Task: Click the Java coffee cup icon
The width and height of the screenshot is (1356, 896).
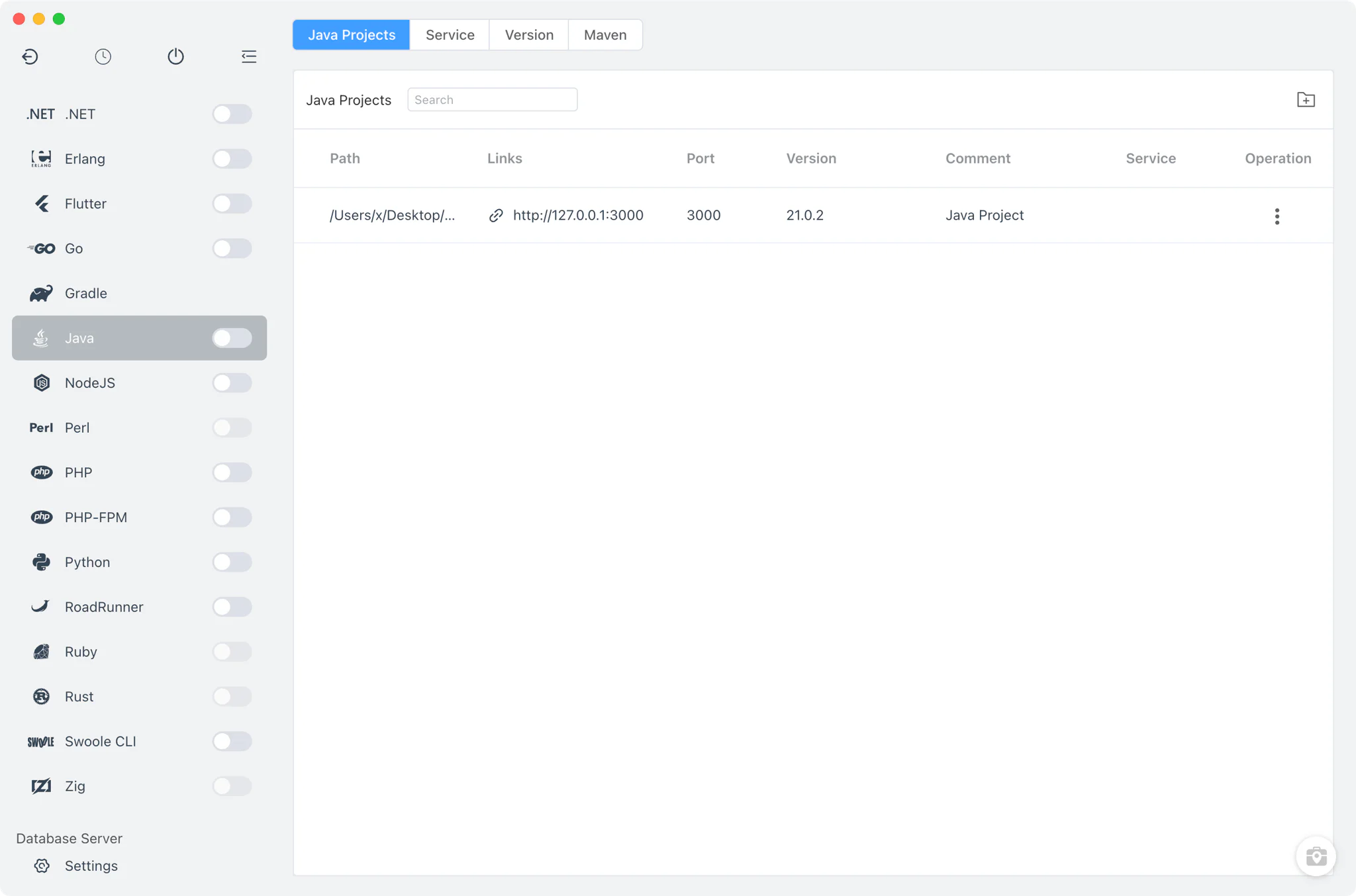Action: 41,338
